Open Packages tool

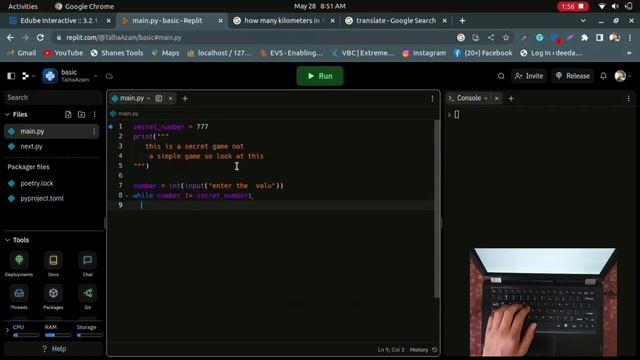click(x=53, y=297)
